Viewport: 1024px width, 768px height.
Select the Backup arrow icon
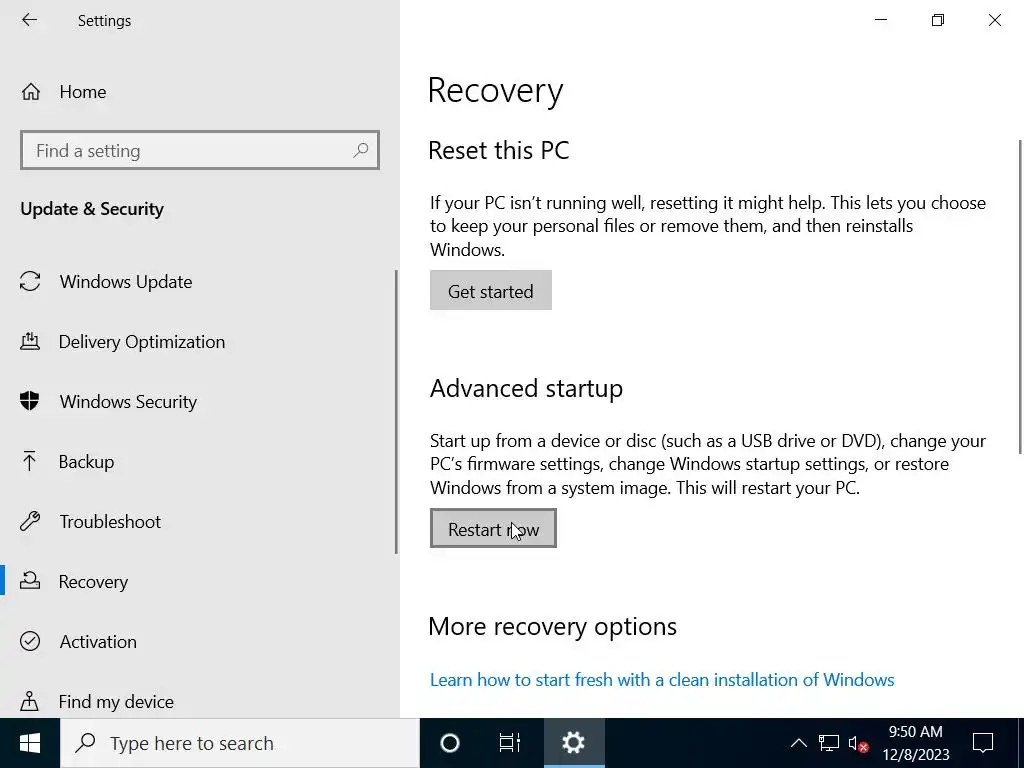29,461
